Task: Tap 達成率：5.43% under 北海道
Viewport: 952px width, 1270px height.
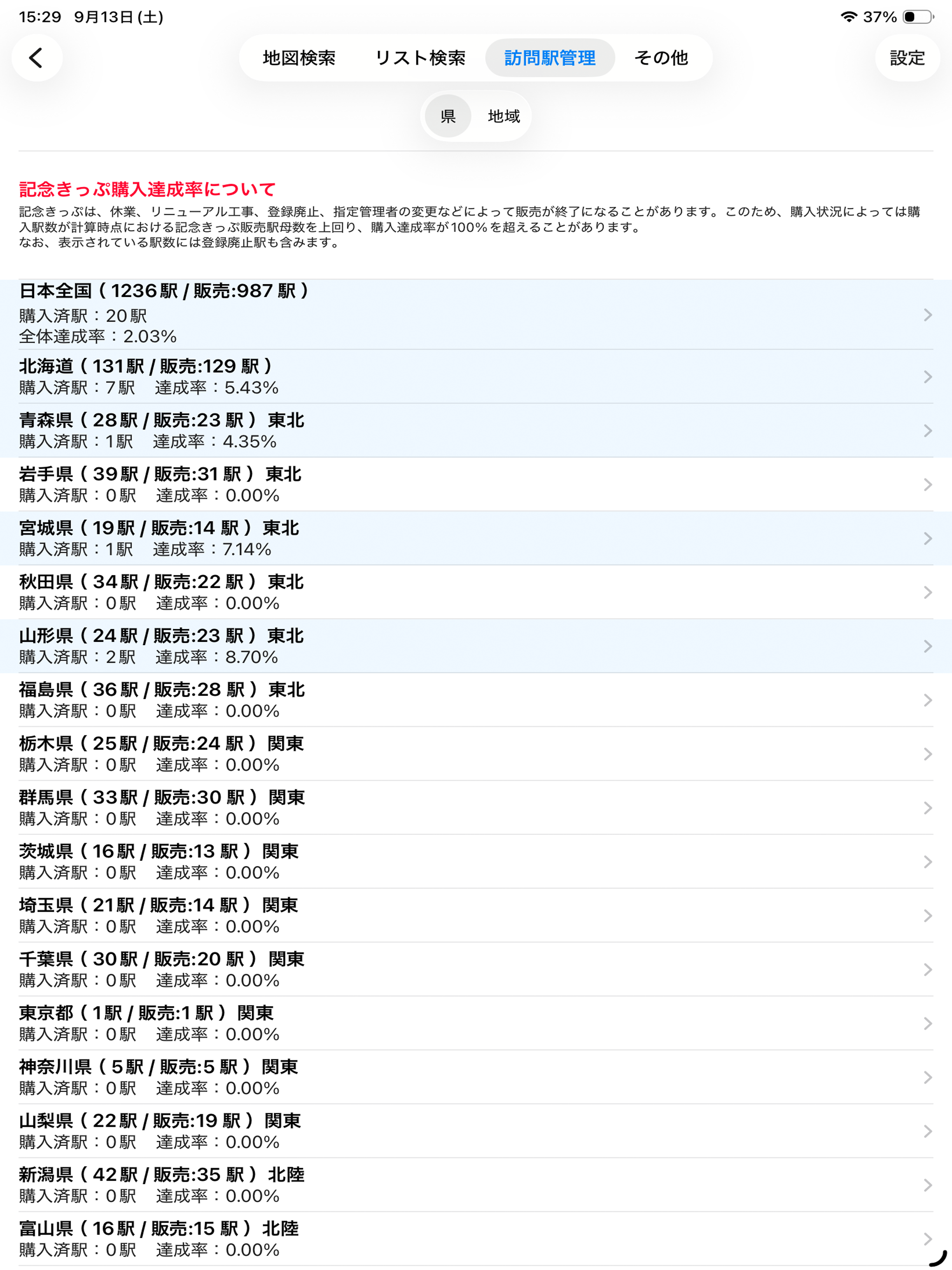Action: click(217, 388)
